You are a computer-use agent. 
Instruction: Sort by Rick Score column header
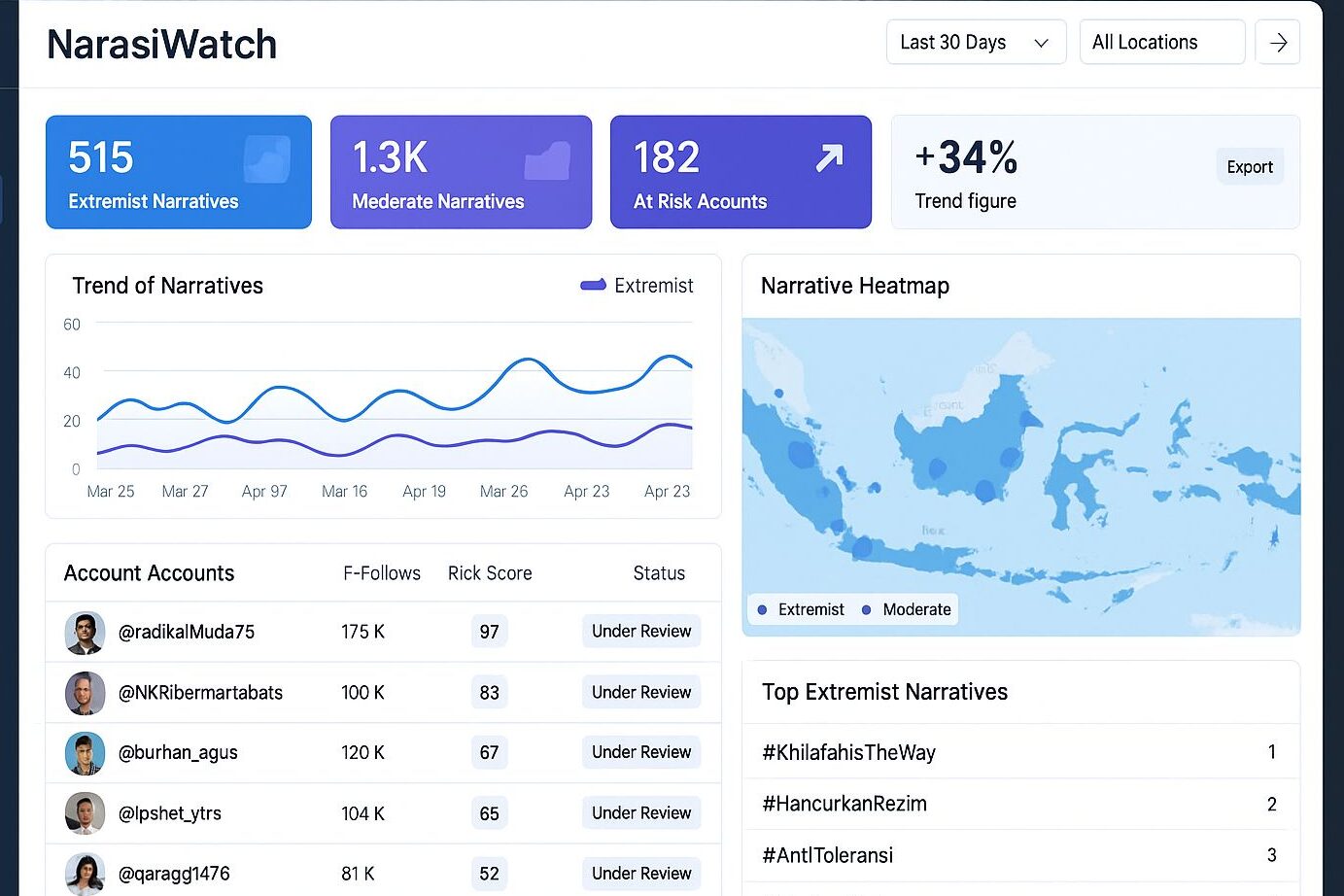[490, 573]
